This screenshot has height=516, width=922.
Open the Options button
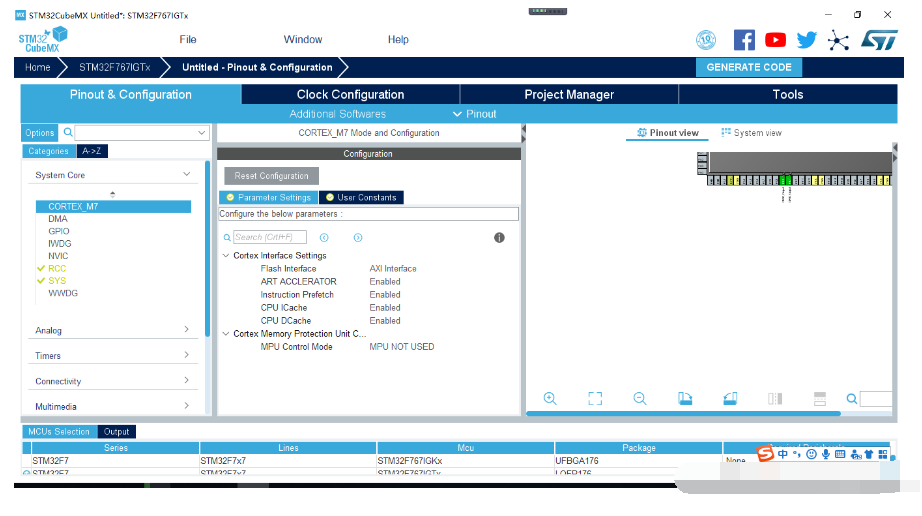(x=39, y=133)
